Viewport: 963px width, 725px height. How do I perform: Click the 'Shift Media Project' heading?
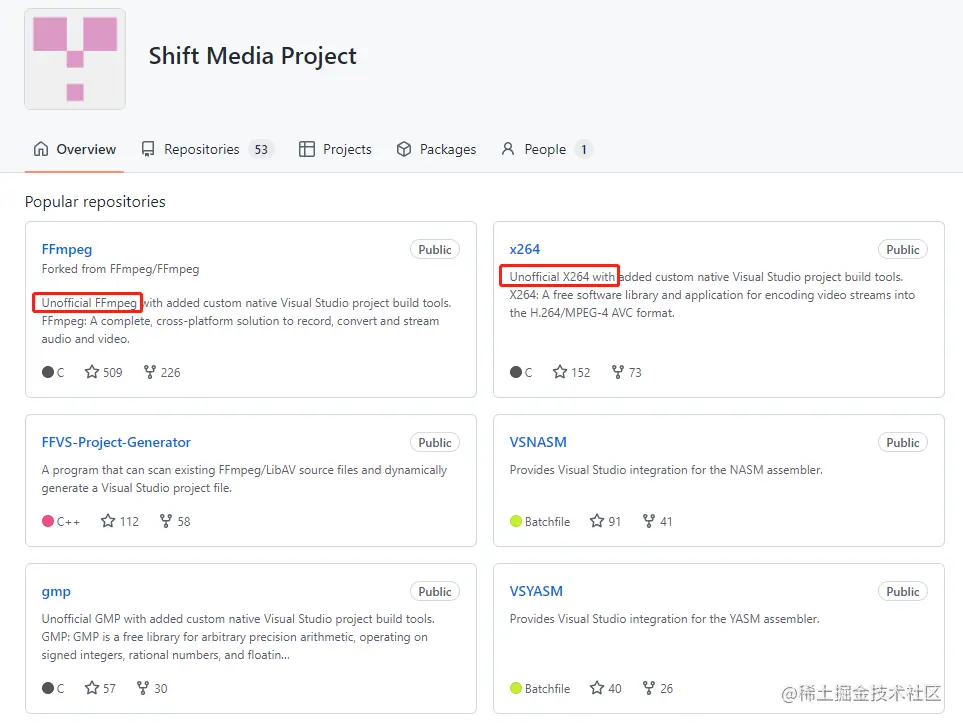tap(252, 56)
